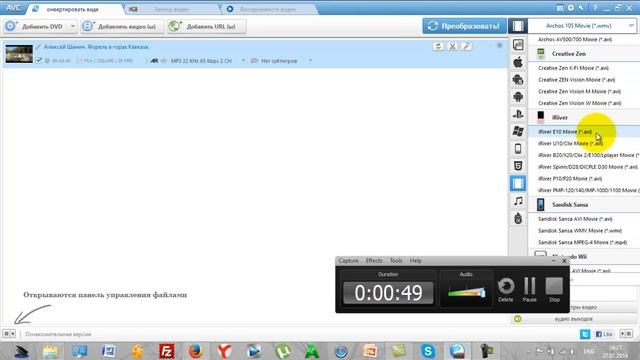Select the Windows devices category icon
The height and width of the screenshot is (360, 640).
click(x=518, y=131)
